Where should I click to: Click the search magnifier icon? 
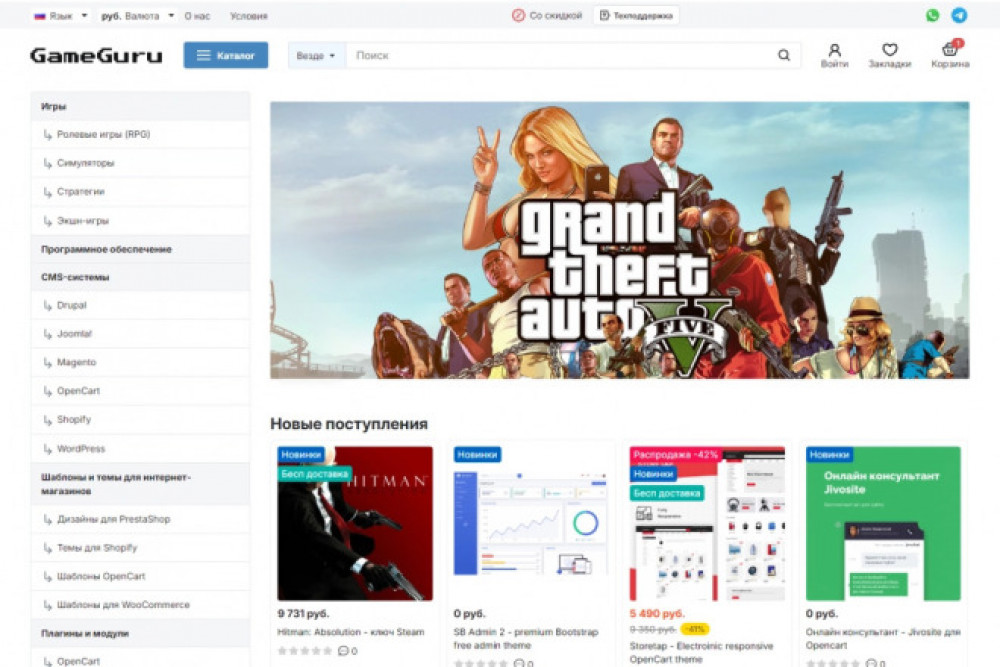point(784,55)
